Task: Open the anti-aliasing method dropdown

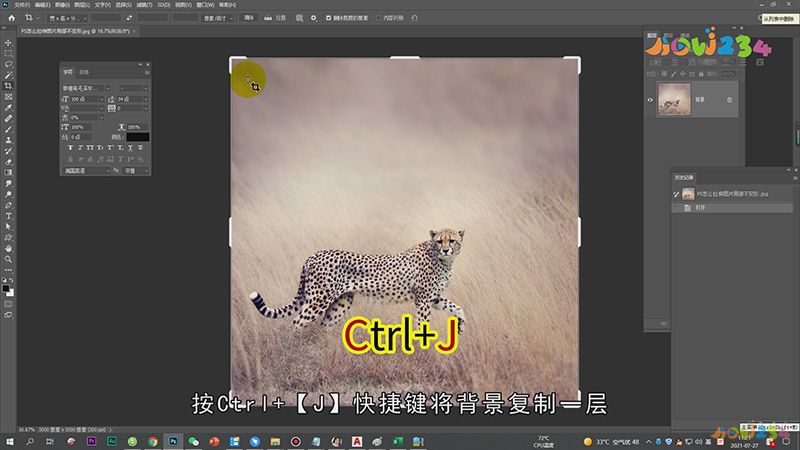Action: tap(136, 171)
